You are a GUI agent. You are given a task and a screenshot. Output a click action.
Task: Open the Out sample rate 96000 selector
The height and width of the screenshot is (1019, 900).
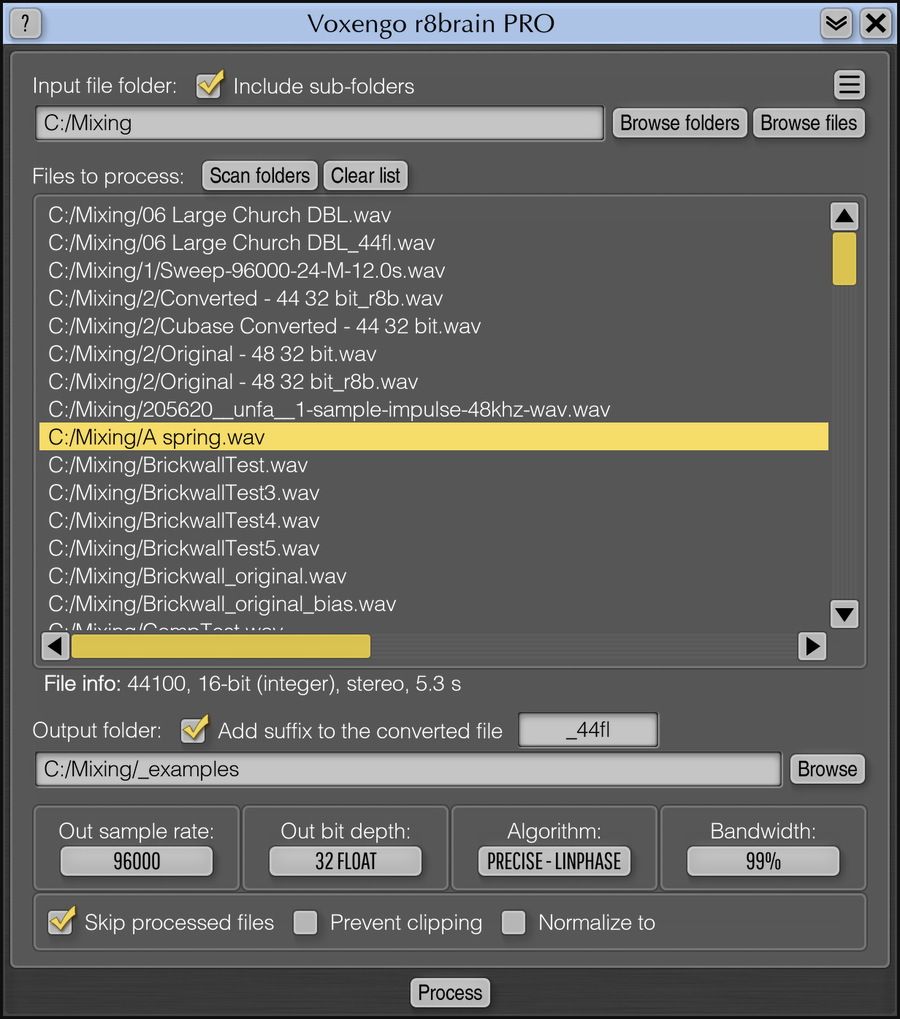(x=137, y=861)
